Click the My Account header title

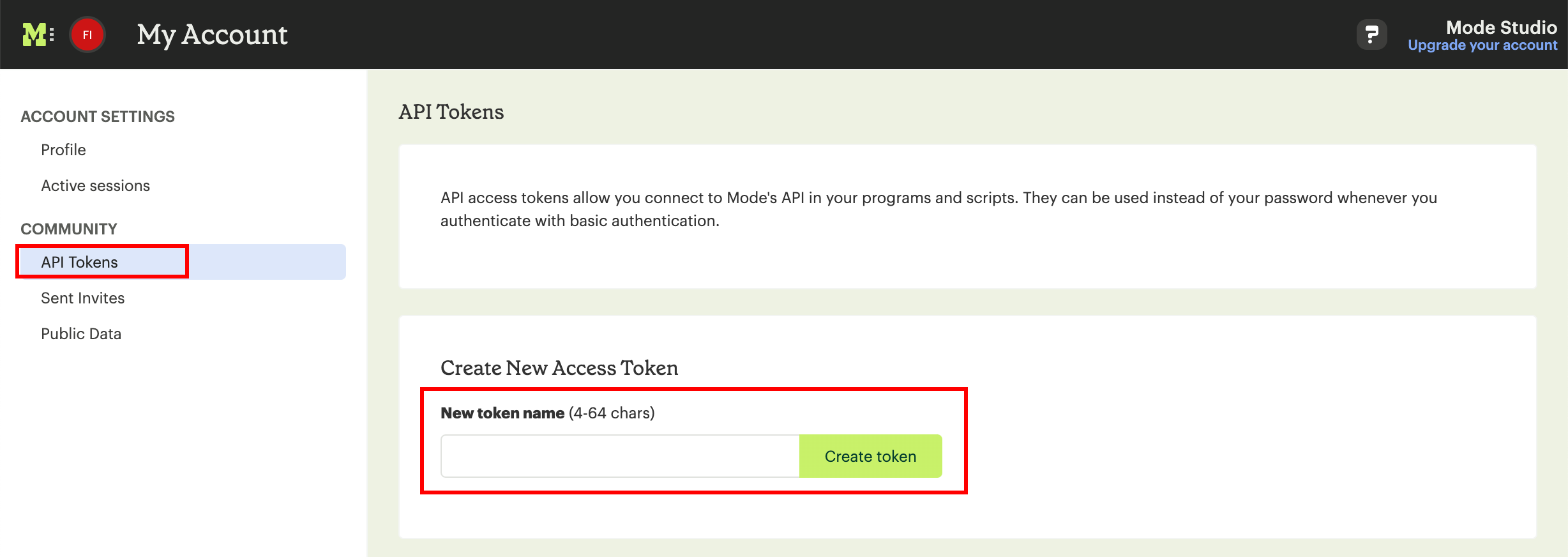pos(212,35)
